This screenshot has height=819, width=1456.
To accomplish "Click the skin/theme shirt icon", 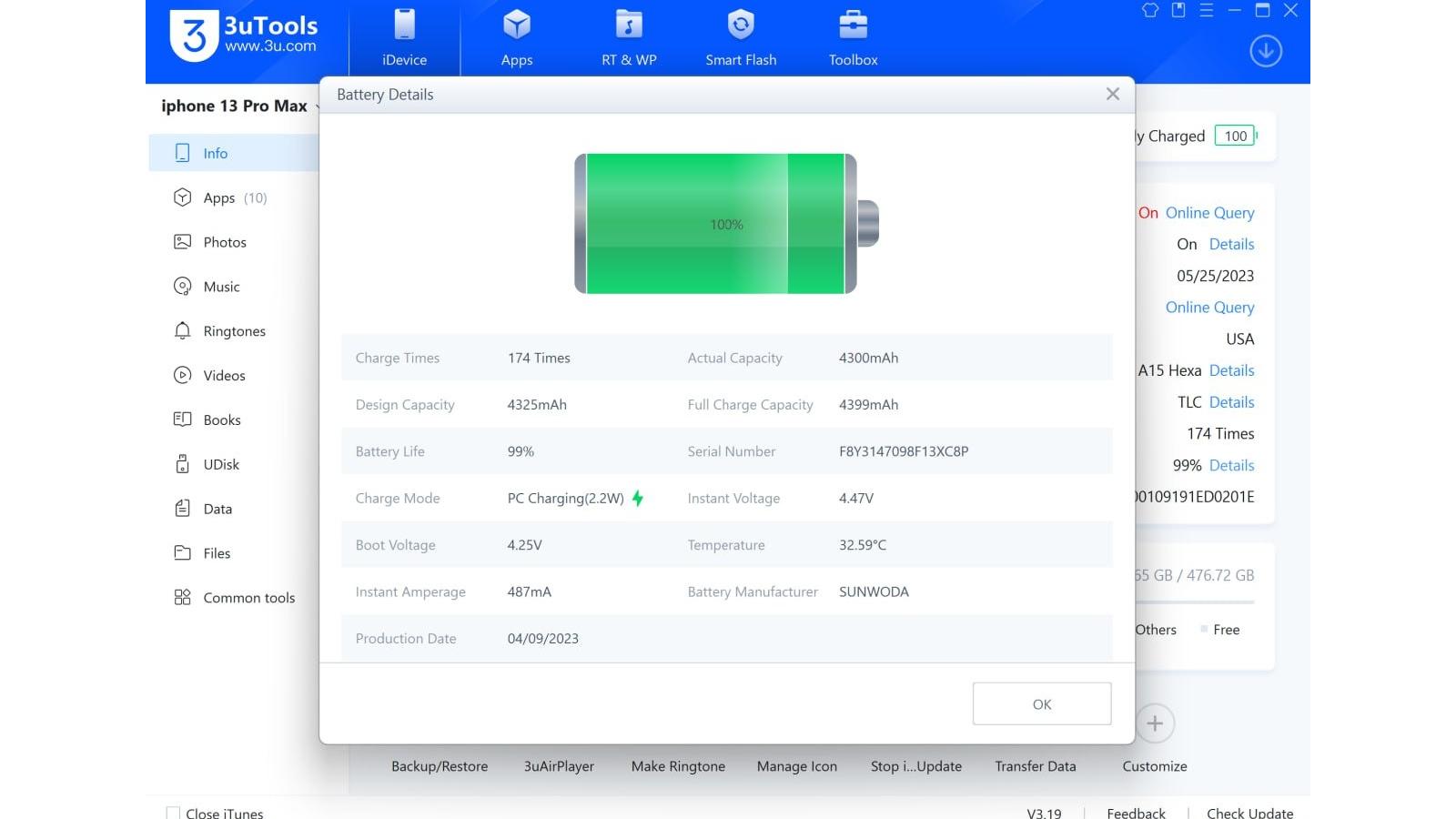I will pyautogui.click(x=1150, y=10).
